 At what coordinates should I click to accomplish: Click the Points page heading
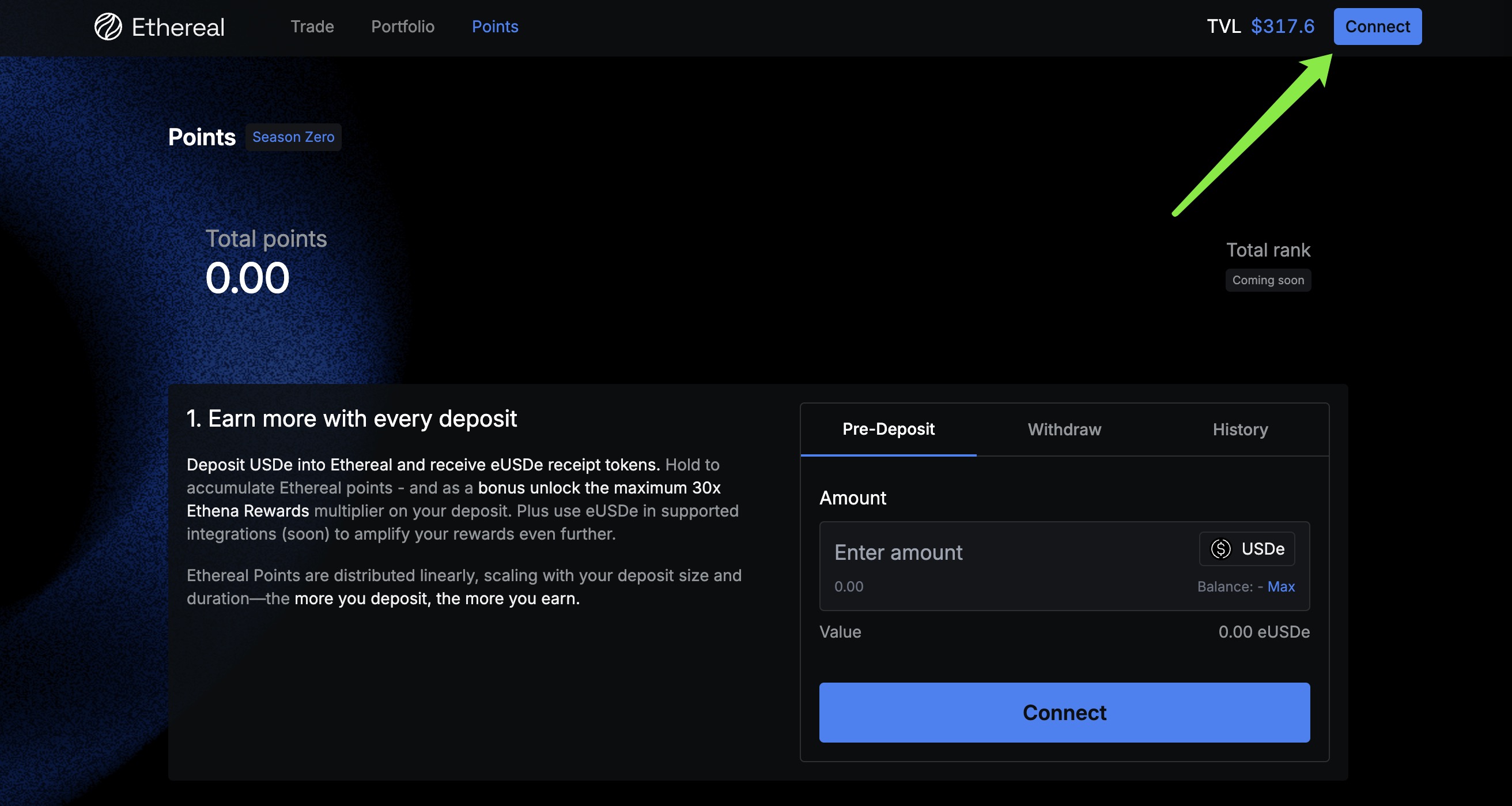(x=202, y=137)
